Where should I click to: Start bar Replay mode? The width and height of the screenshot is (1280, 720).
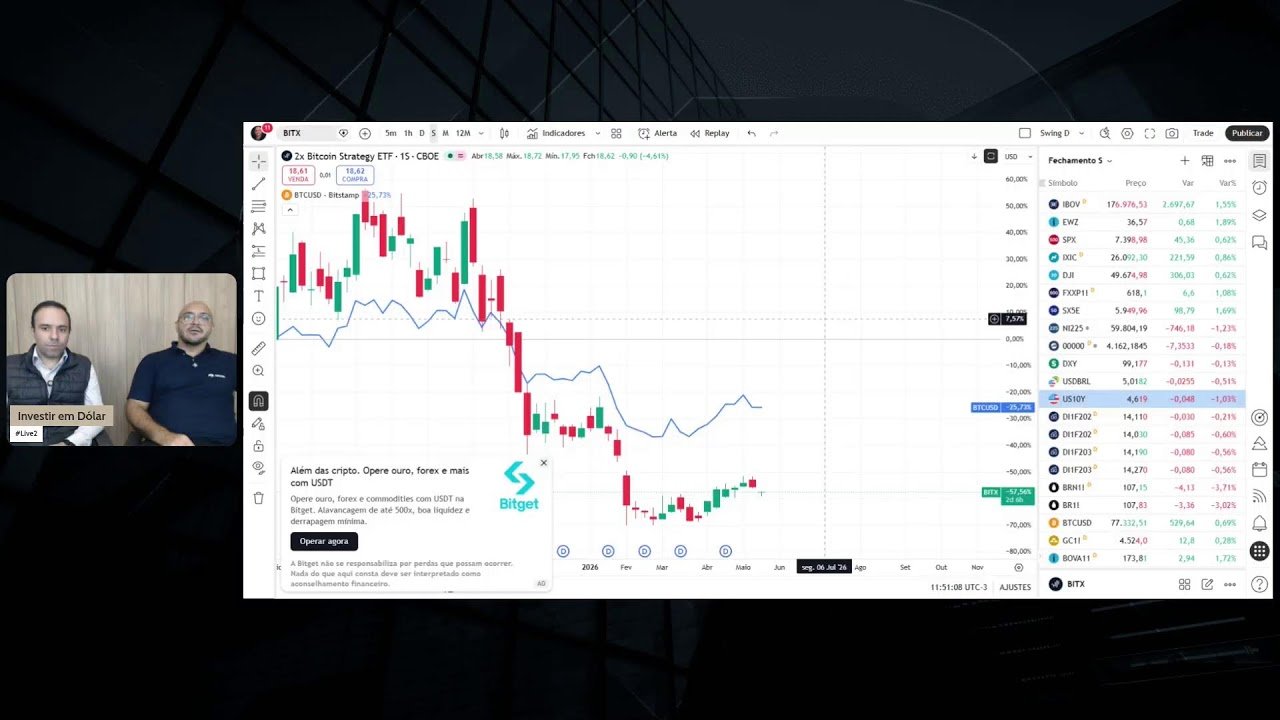[x=710, y=133]
